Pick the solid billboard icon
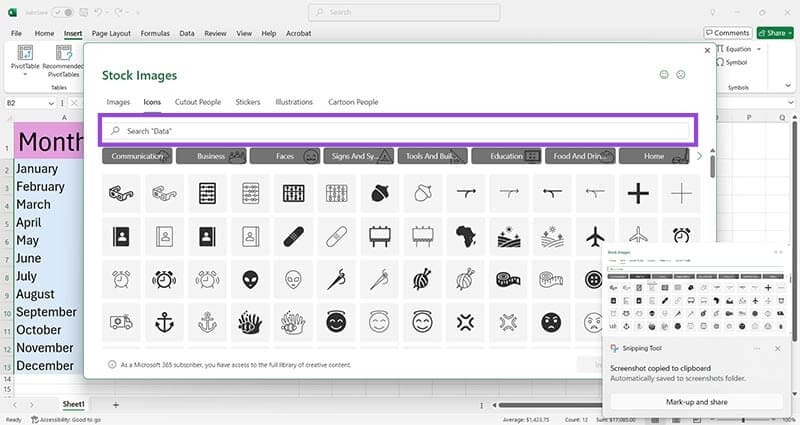 click(x=380, y=237)
